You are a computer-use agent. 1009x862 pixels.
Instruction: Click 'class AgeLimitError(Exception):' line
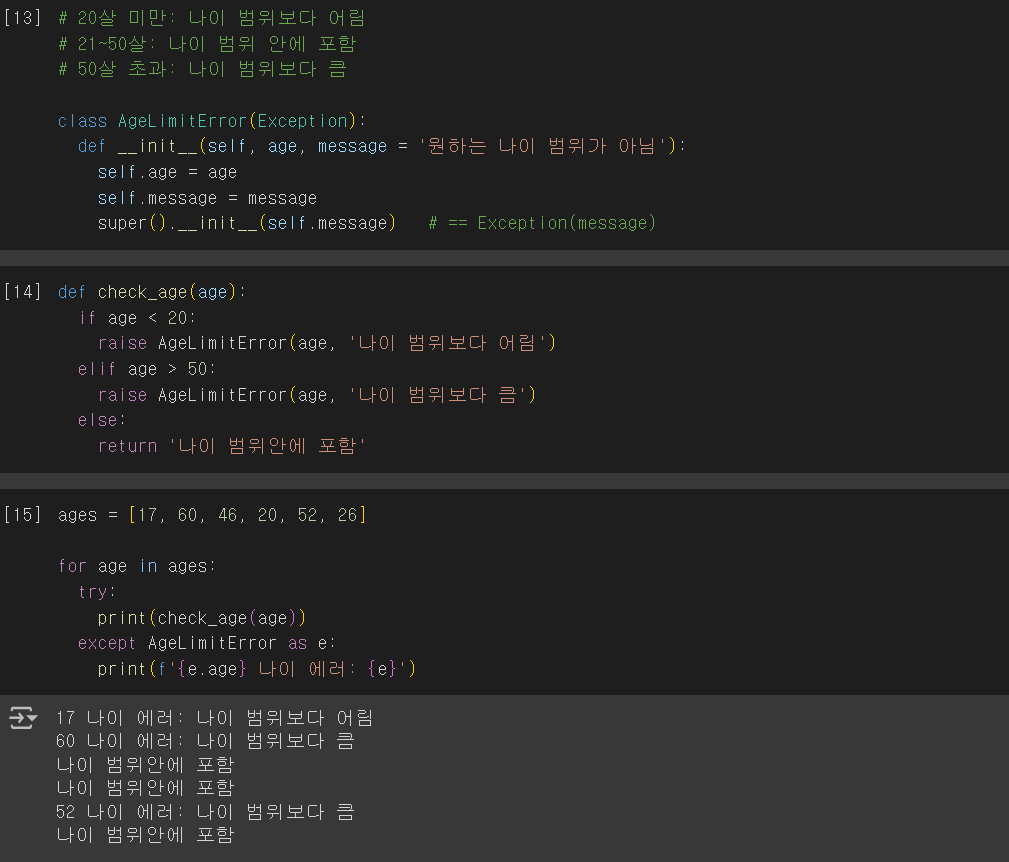(212, 121)
